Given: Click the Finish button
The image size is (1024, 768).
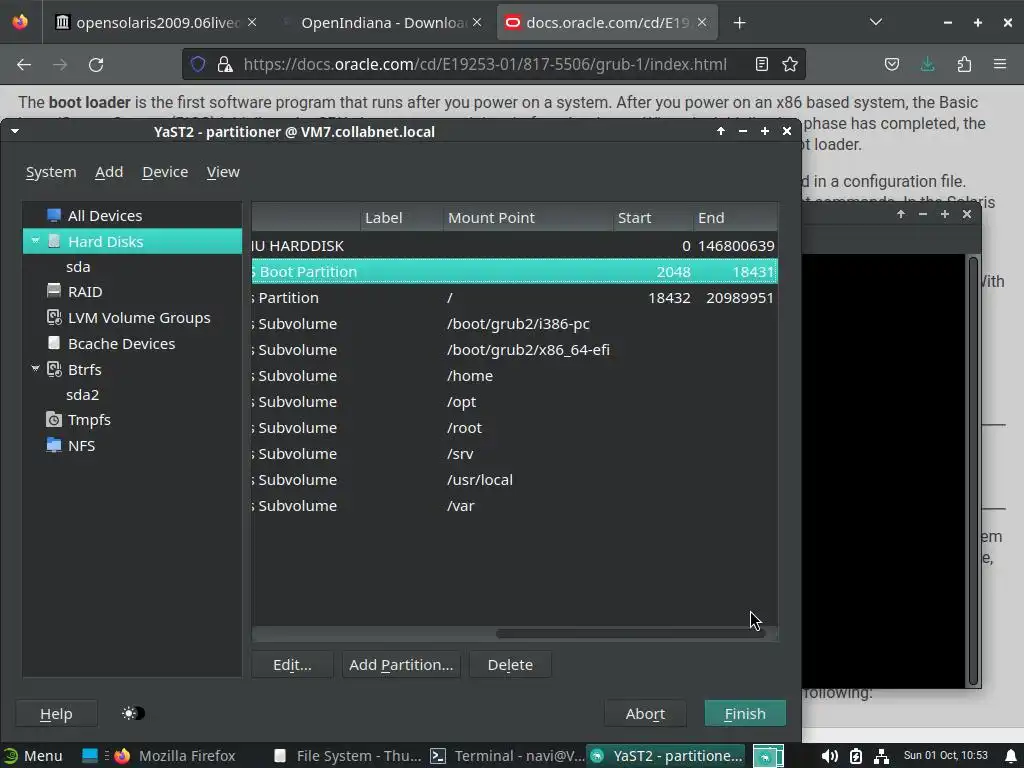Looking at the screenshot, I should [745, 714].
